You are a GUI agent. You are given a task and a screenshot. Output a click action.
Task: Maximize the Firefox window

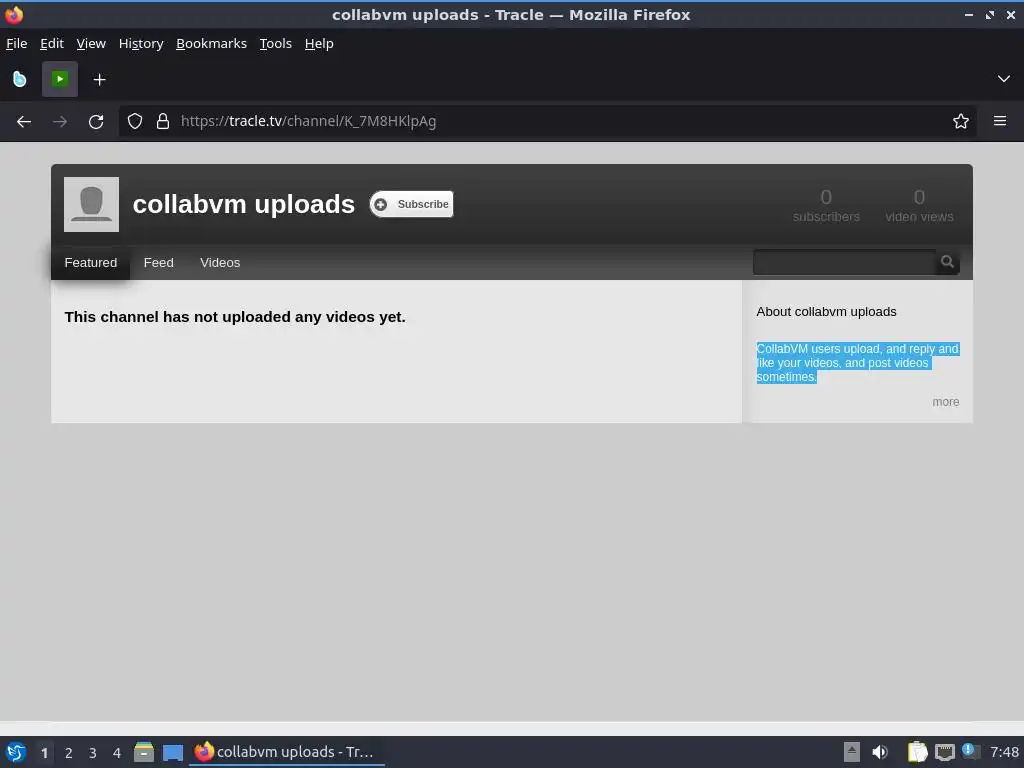coord(989,14)
